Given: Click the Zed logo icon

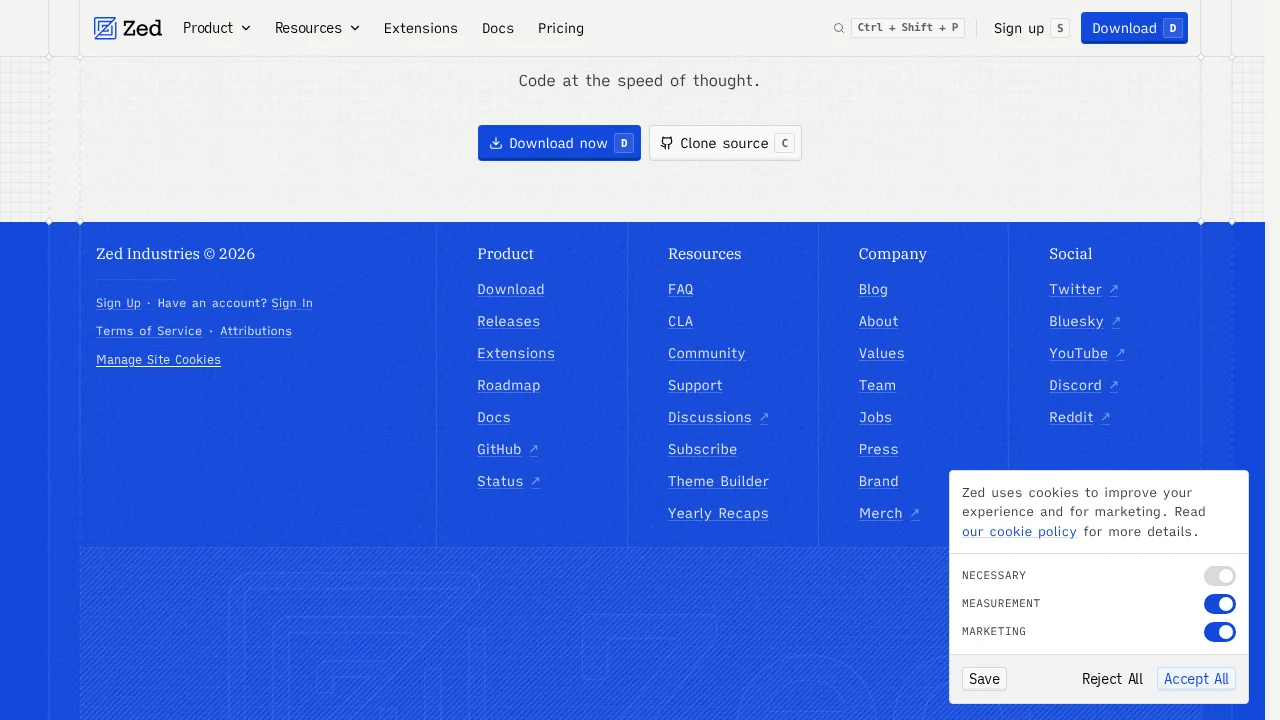Looking at the screenshot, I should pos(105,28).
